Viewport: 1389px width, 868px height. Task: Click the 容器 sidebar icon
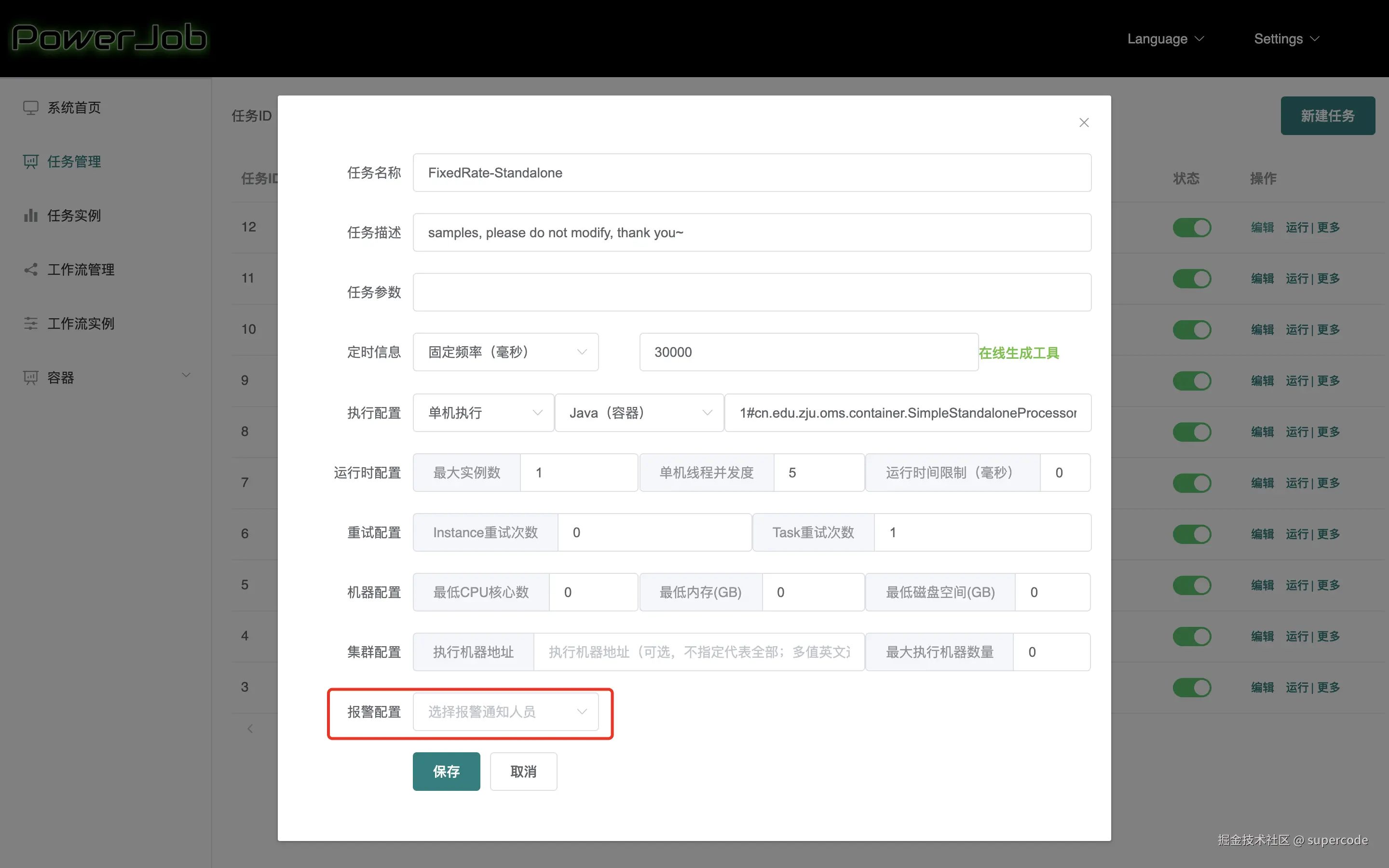coord(30,377)
